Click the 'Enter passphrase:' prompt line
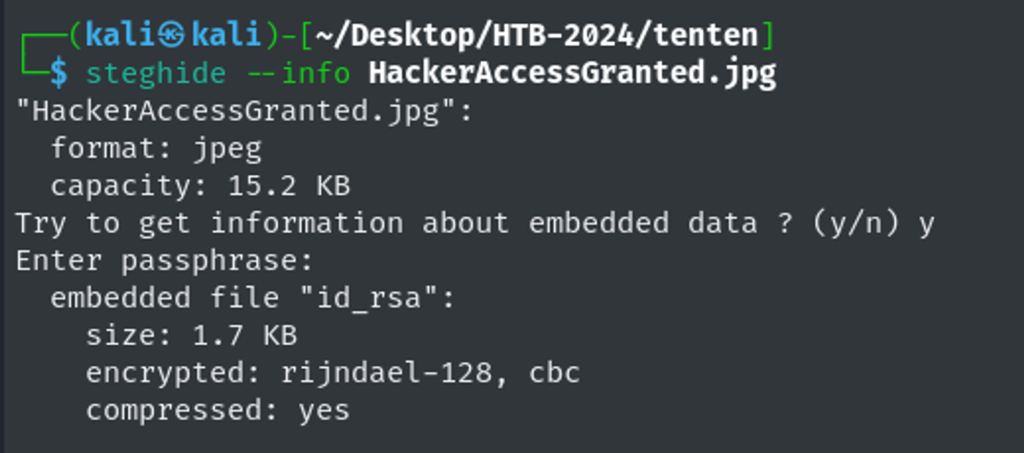1024x453 pixels. 165,260
